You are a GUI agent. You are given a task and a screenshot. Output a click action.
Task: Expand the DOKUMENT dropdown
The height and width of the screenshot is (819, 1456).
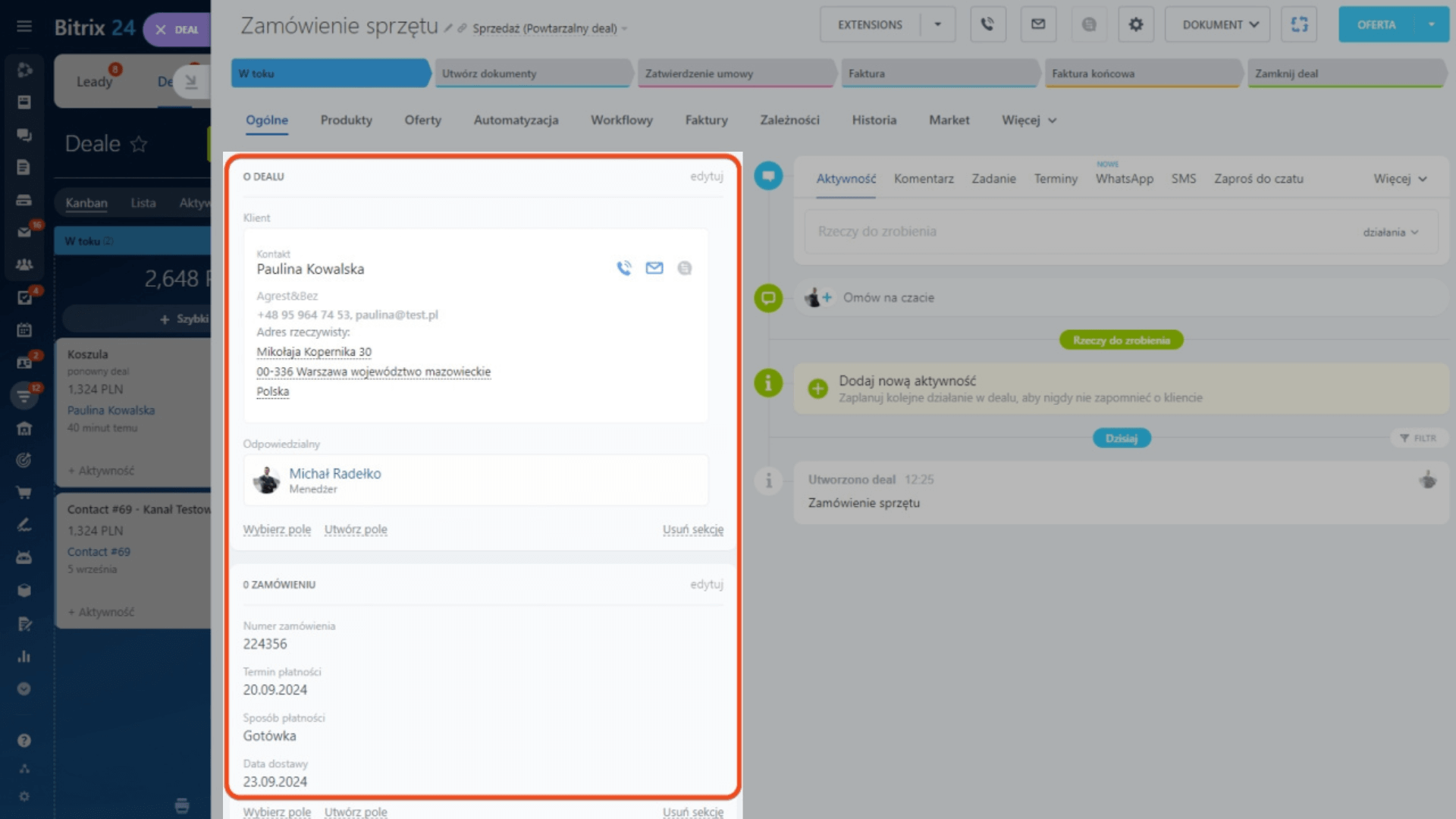point(1220,25)
